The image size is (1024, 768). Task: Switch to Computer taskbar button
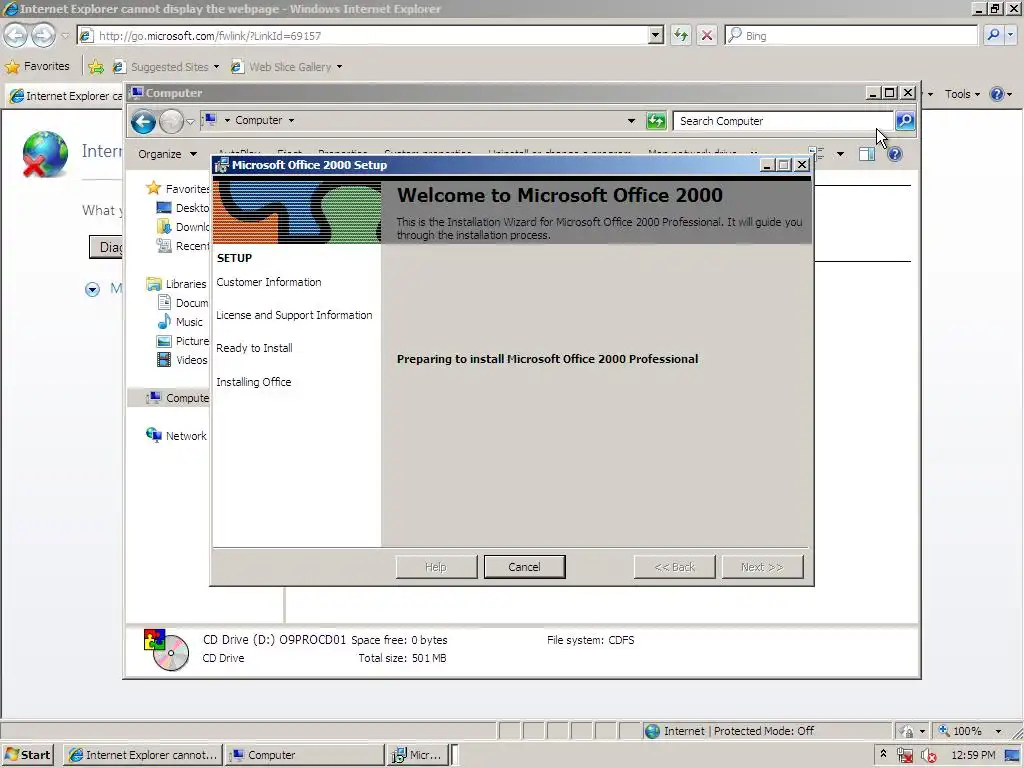click(x=304, y=755)
